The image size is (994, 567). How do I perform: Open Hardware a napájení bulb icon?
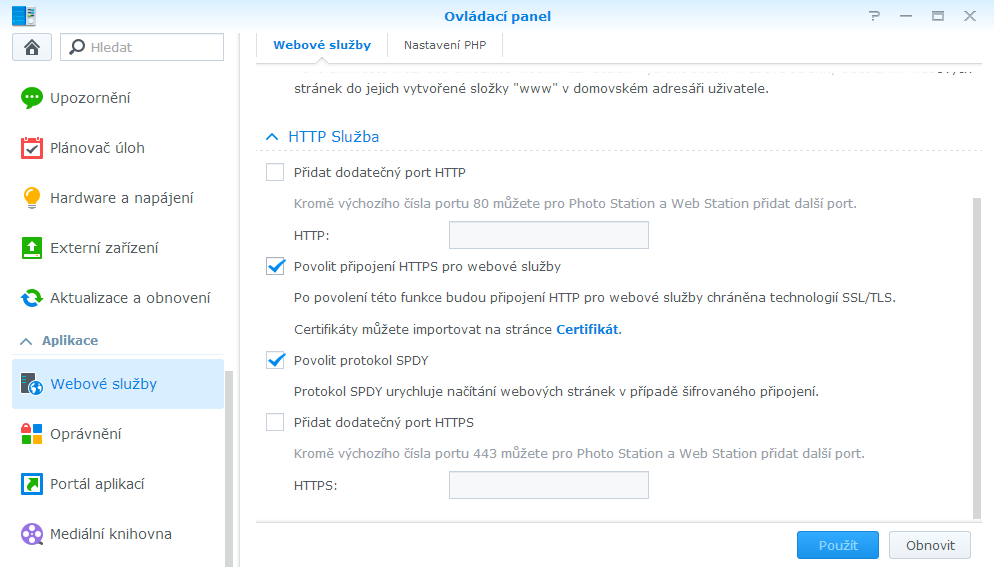click(x=33, y=198)
